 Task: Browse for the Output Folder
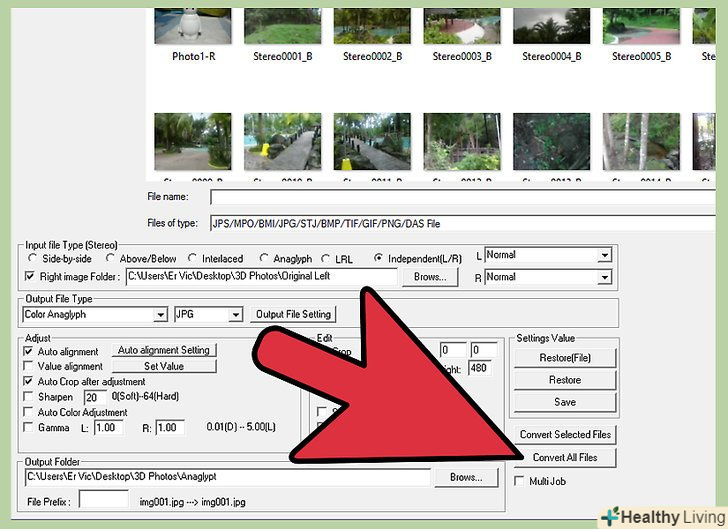pos(466,477)
